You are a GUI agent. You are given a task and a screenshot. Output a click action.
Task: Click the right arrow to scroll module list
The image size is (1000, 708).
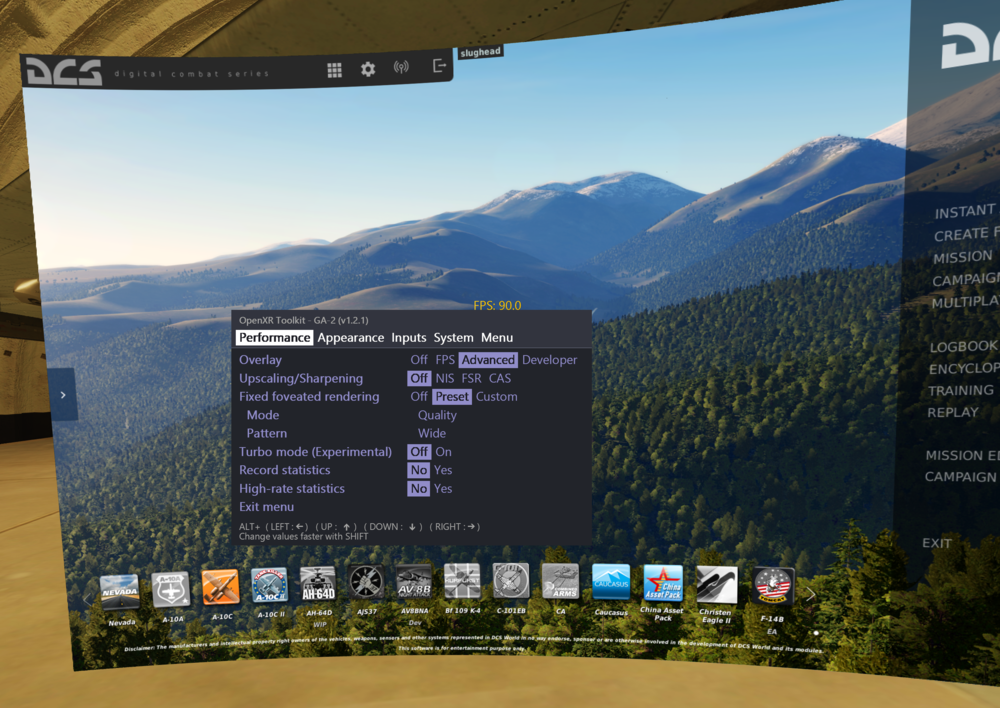811,593
